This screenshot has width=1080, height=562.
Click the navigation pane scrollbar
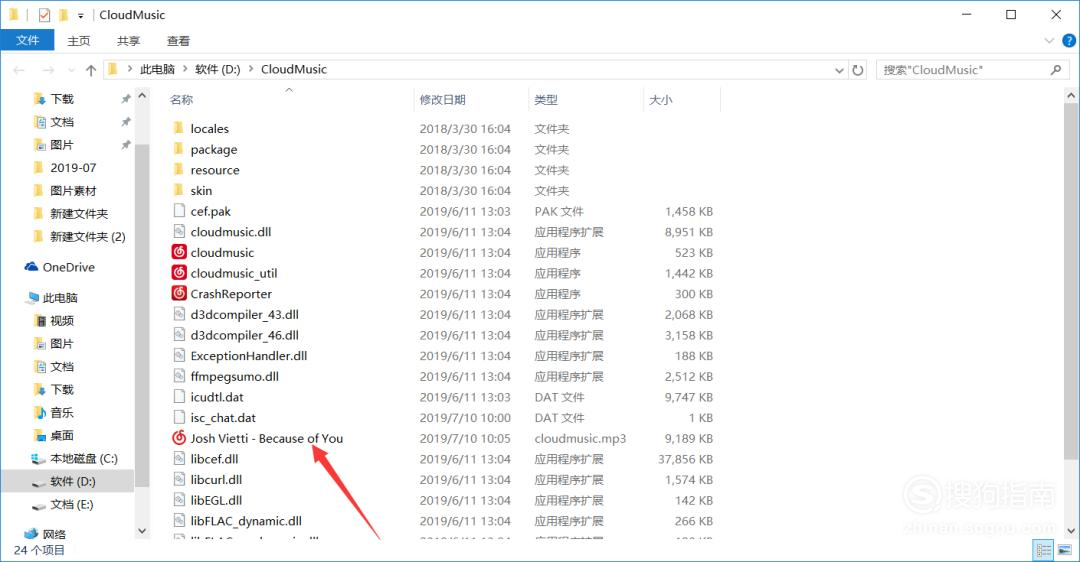pyautogui.click(x=142, y=314)
